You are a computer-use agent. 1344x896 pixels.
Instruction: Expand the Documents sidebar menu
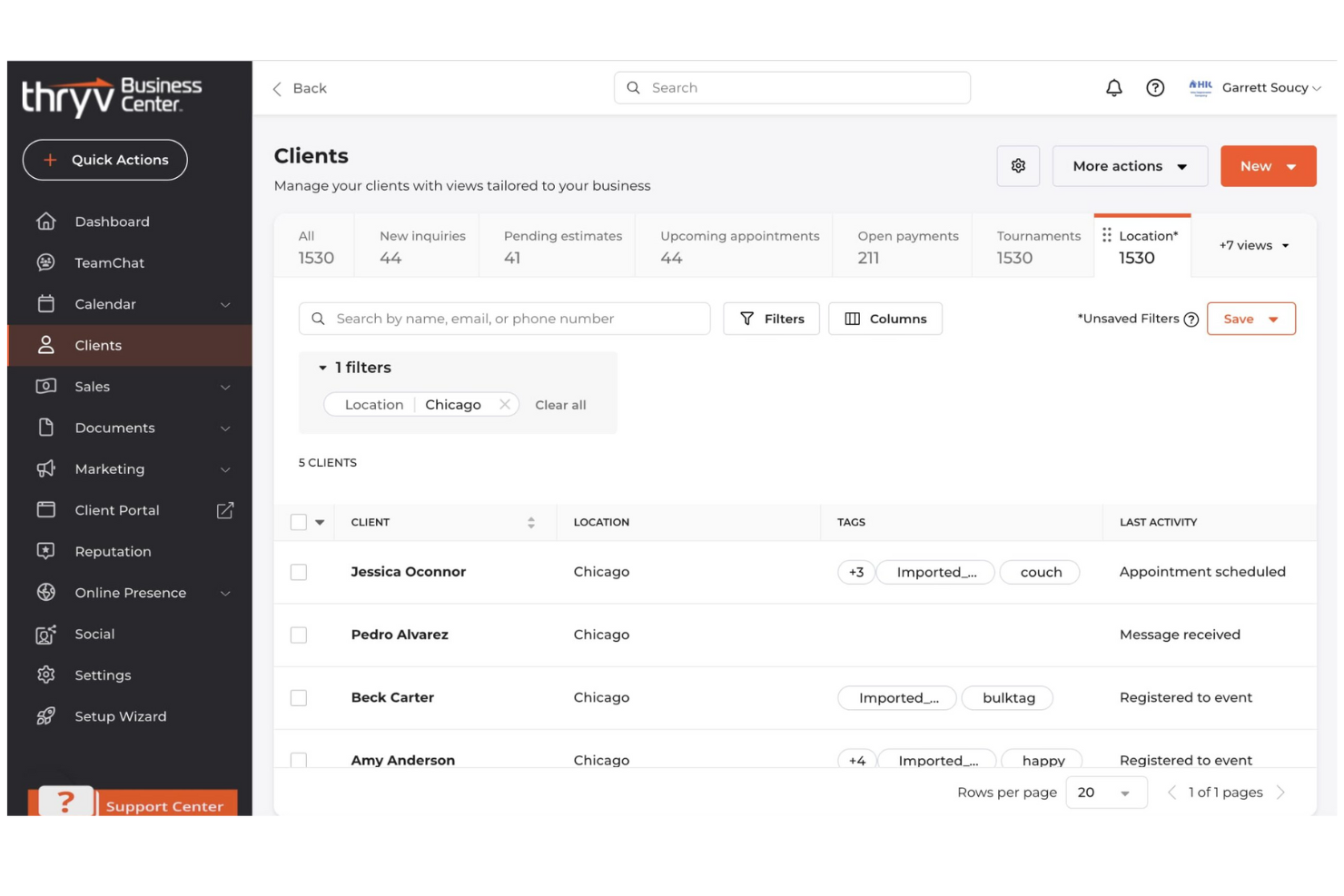pyautogui.click(x=225, y=428)
